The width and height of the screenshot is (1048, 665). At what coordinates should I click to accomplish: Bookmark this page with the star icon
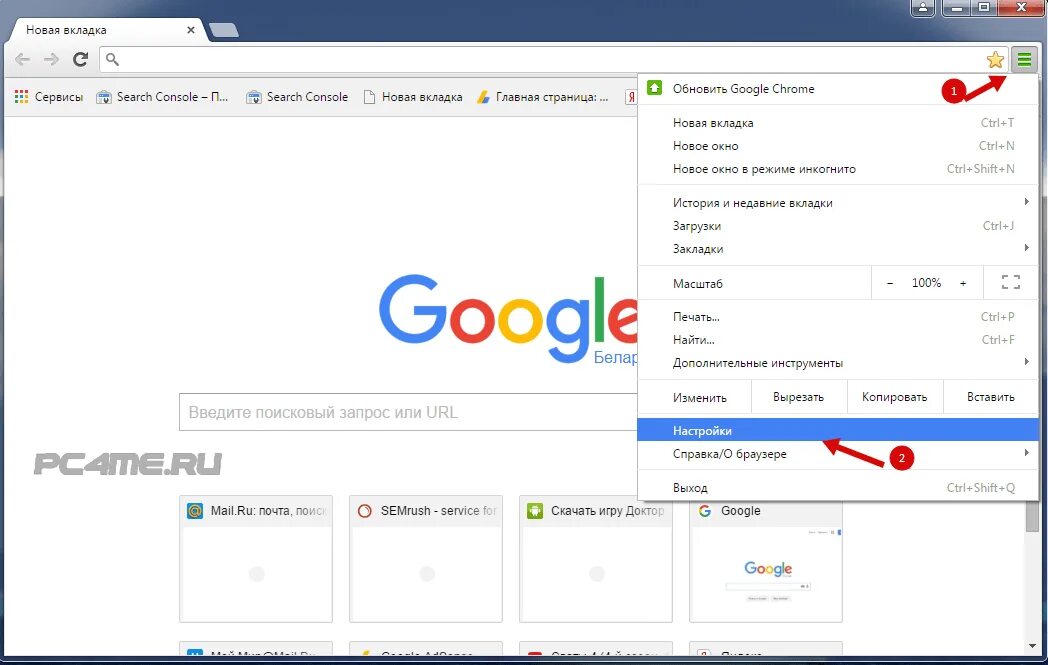pyautogui.click(x=995, y=60)
